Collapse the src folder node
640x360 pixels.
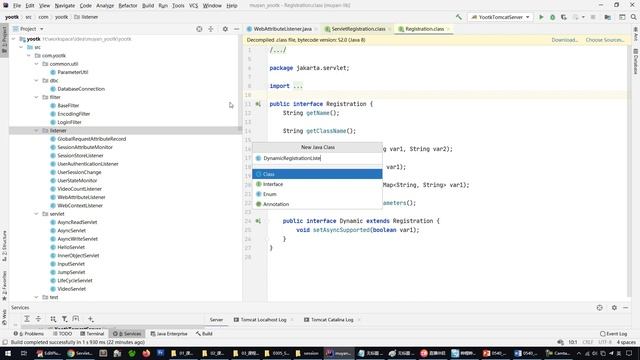(x=21, y=47)
